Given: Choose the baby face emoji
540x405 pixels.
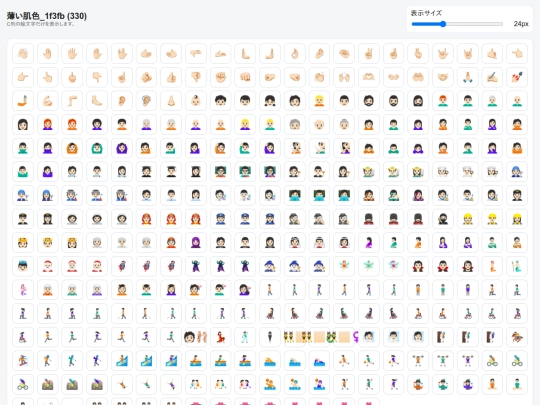Looking at the screenshot, I should 196,101.
